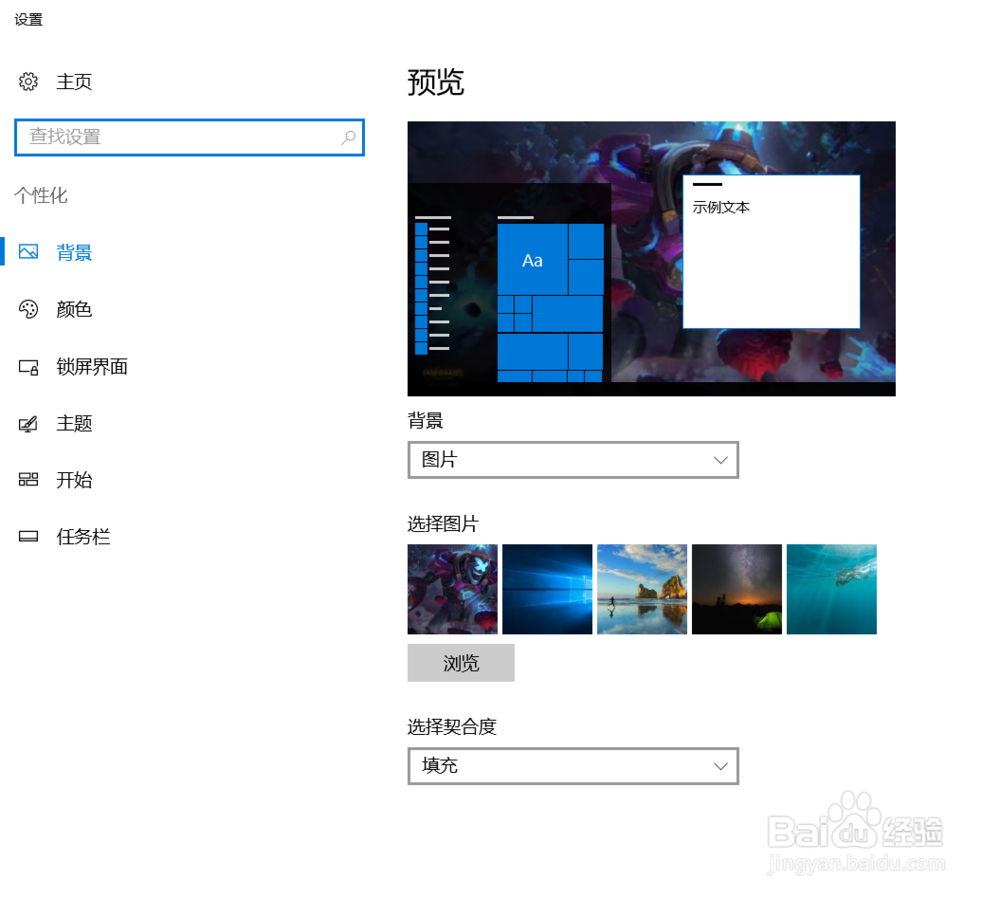Select the 颜色 sidebar item
The height and width of the screenshot is (898, 1000).
pos(73,309)
